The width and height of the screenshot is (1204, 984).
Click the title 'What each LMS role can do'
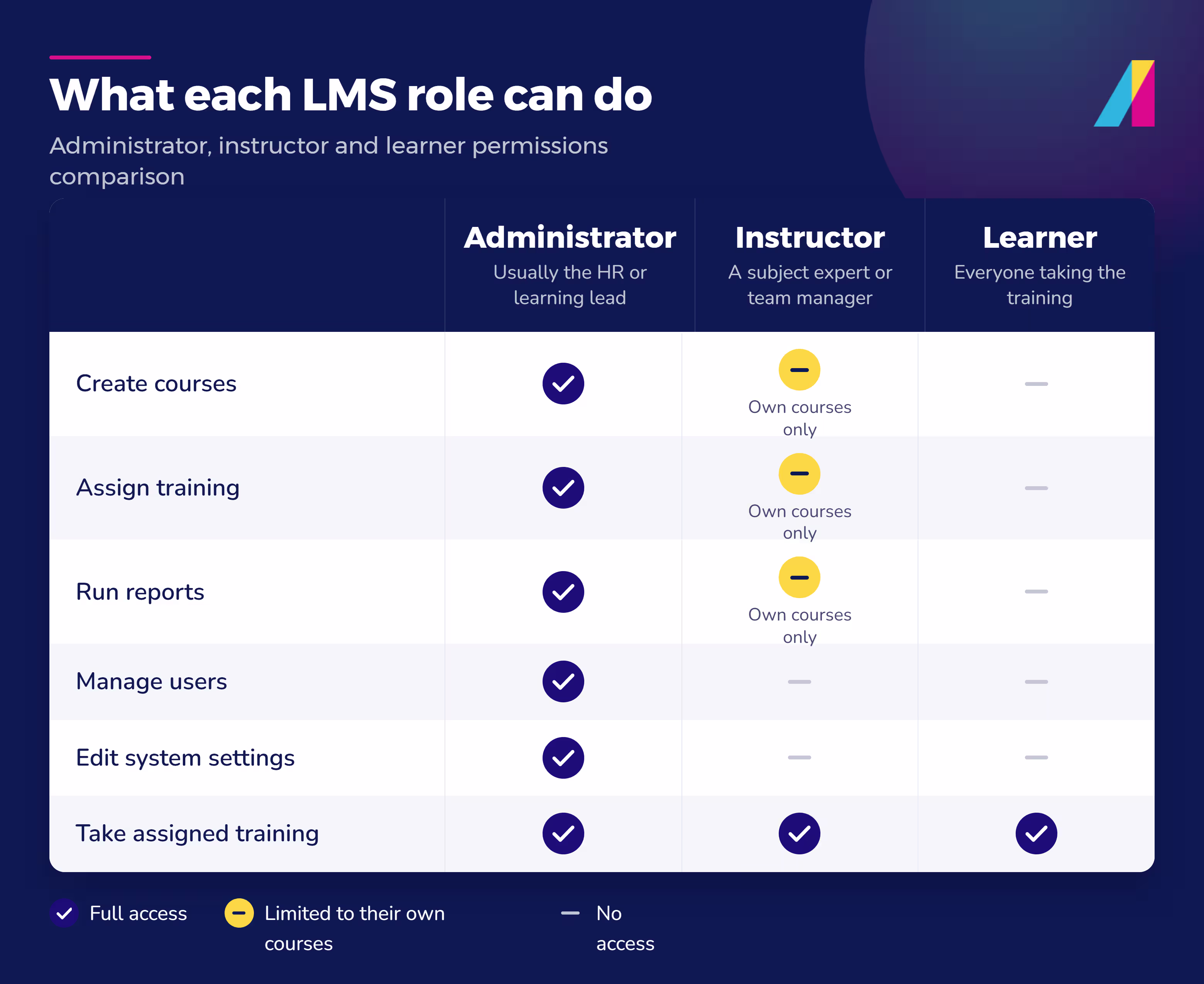[351, 95]
